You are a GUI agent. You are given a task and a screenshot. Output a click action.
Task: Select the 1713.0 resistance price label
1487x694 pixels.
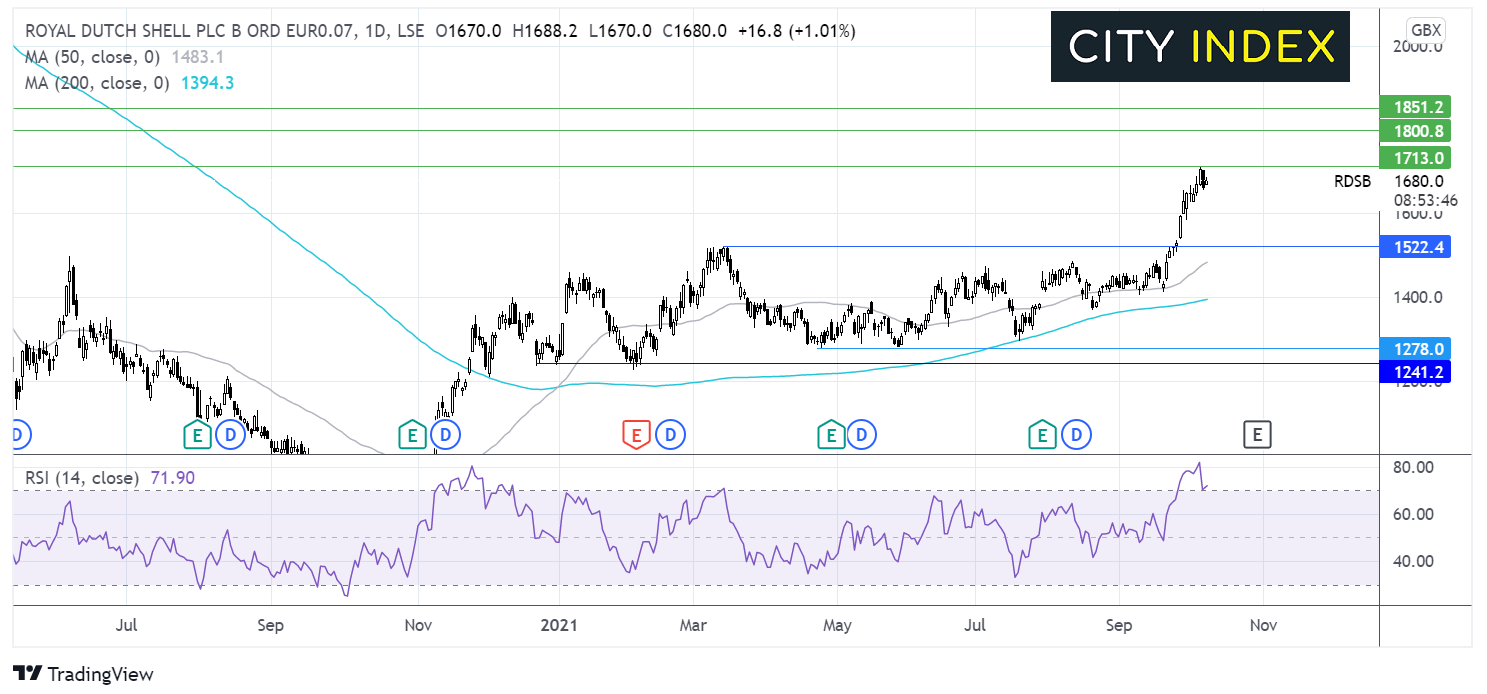pos(1414,157)
